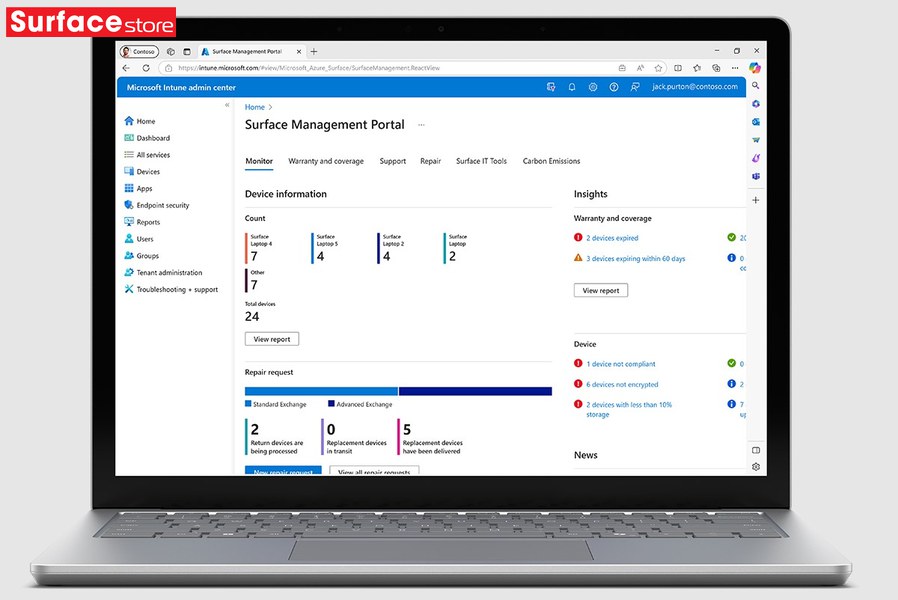This screenshot has width=898, height=600.
Task: Click Surface Laptop 5 count of 4
Action: pyautogui.click(x=321, y=256)
